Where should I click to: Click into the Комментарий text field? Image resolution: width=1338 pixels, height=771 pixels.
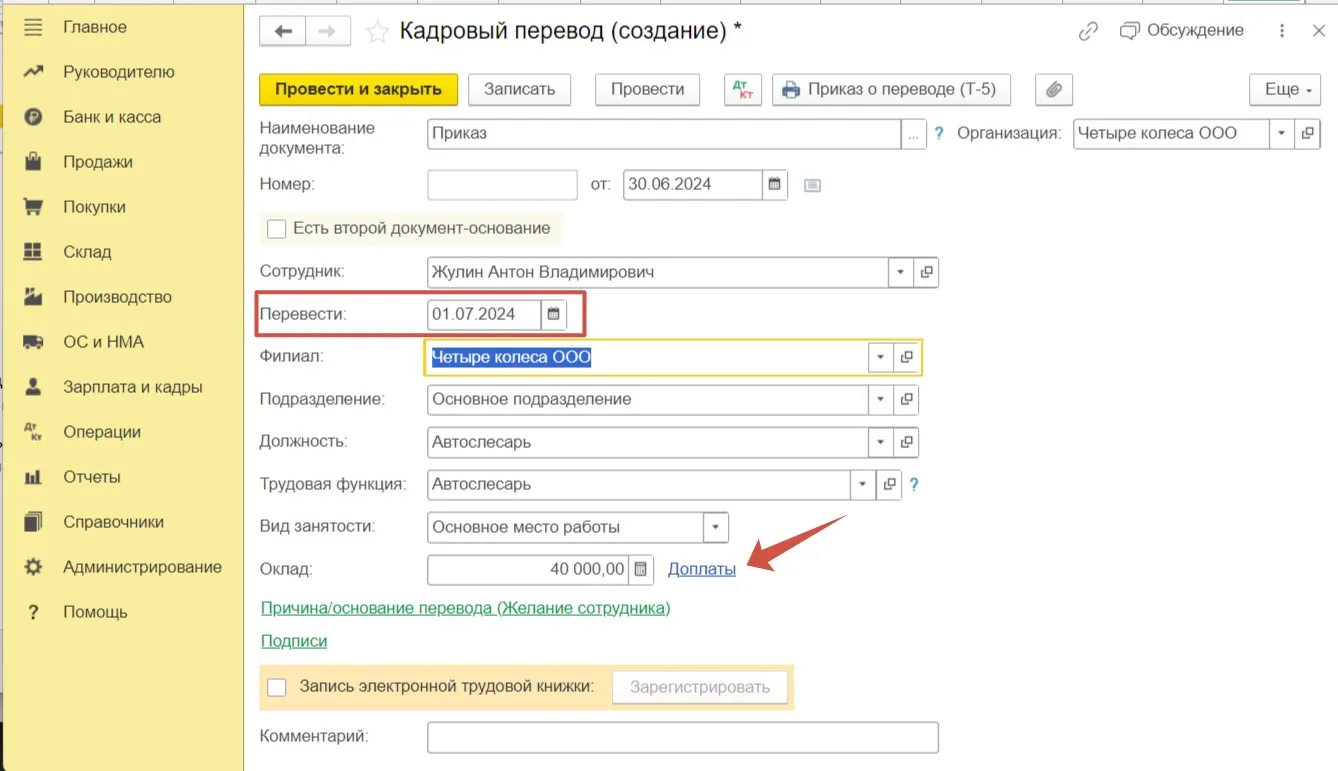pos(682,737)
